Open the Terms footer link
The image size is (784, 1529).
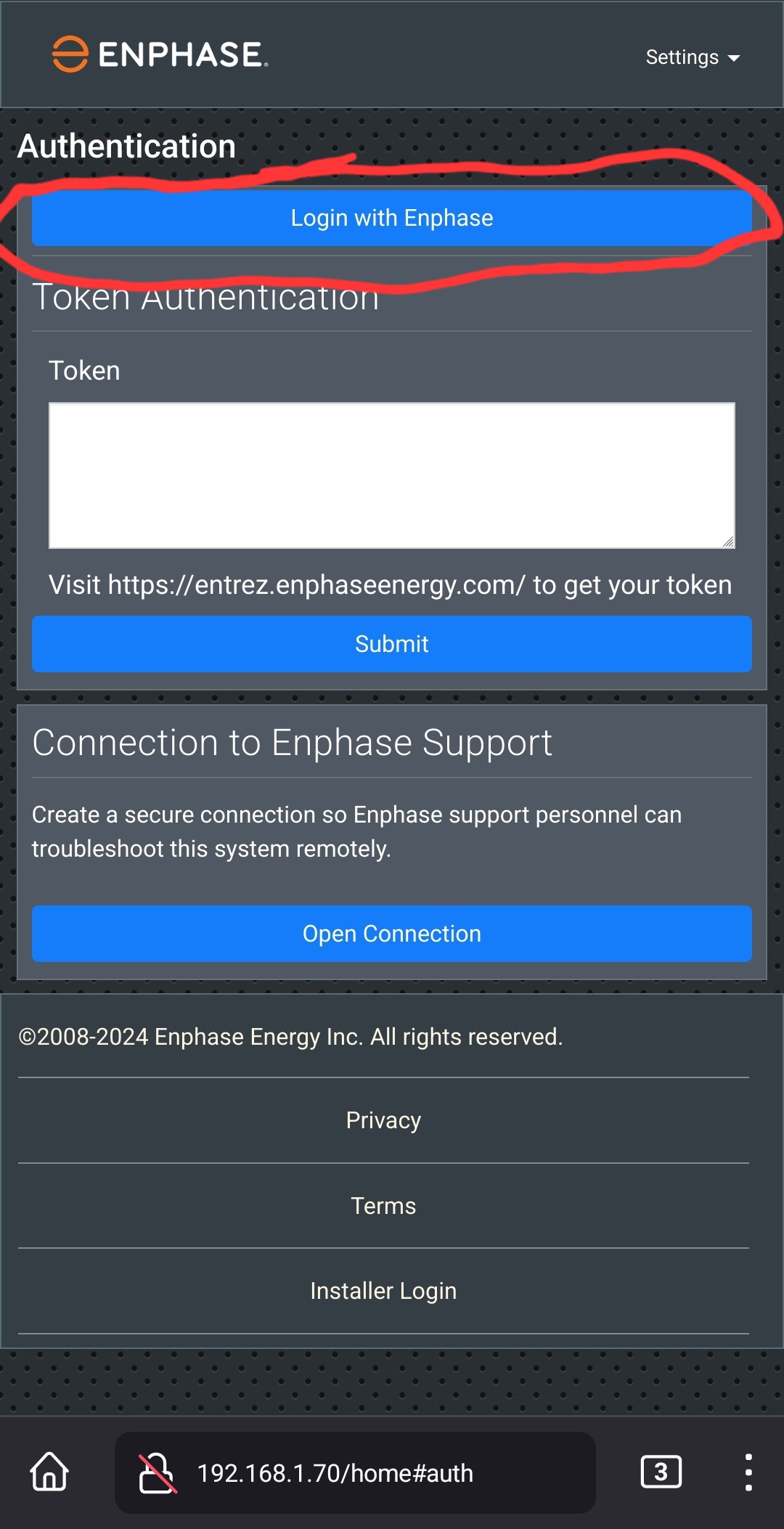(x=383, y=1206)
